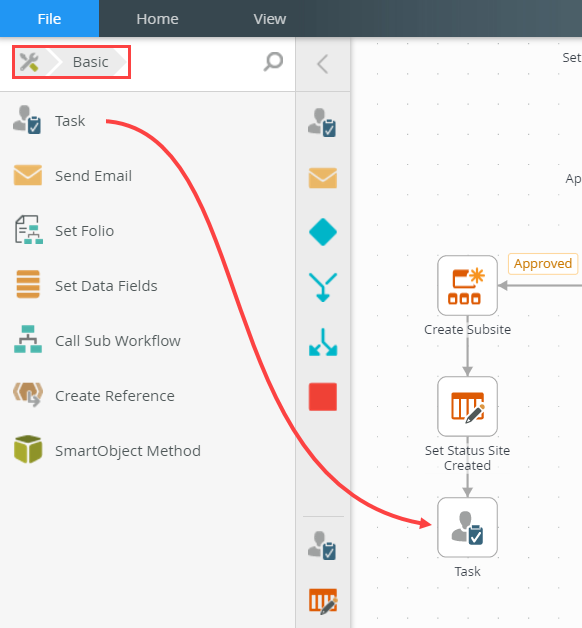This screenshot has height=628, width=582.
Task: Click the Task icon in toolbox list
Action: click(x=27, y=119)
